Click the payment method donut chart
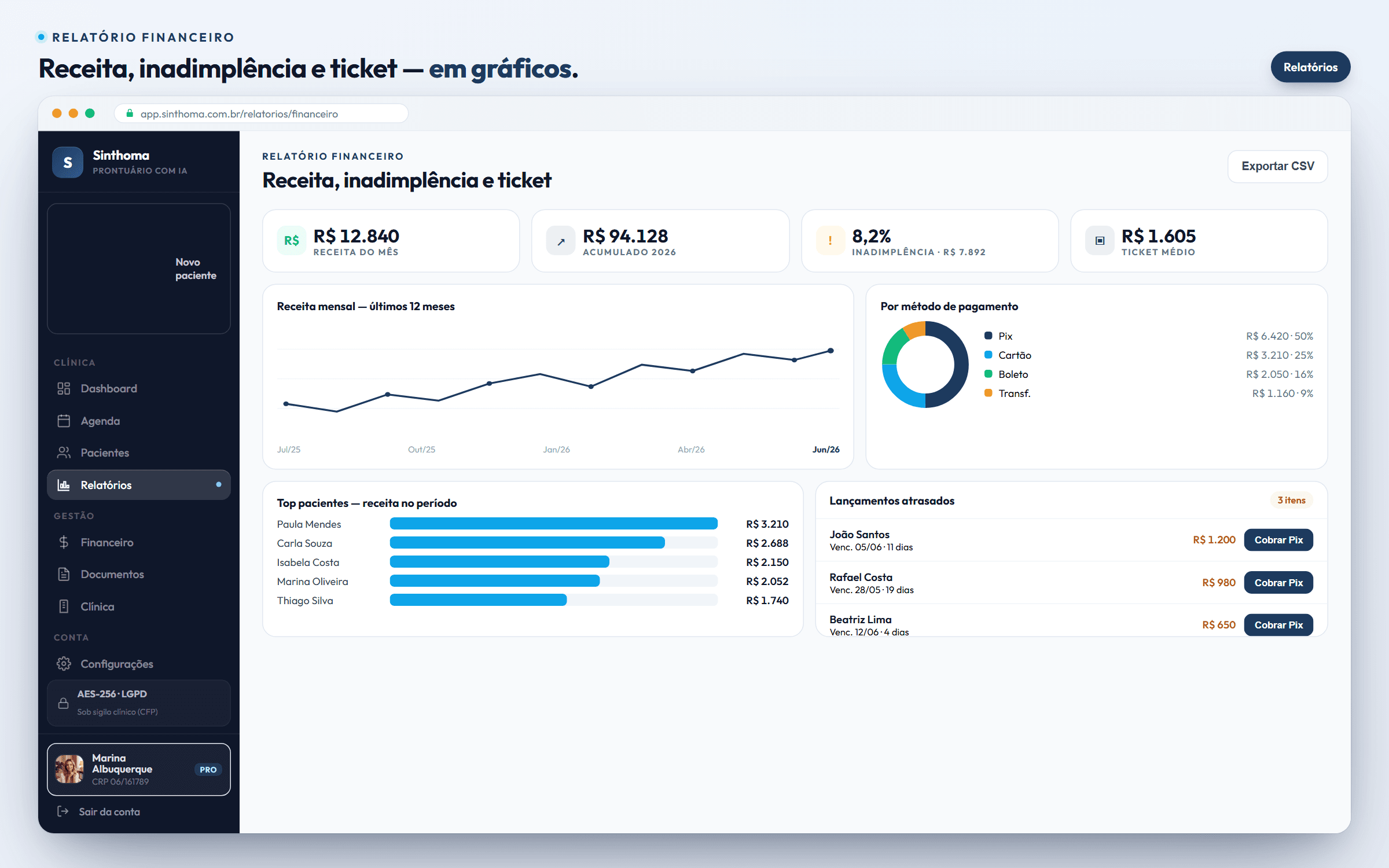 925,365
